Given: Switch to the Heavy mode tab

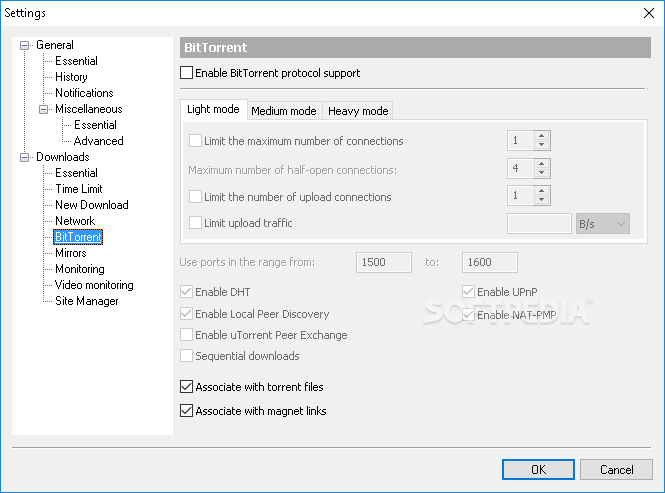Looking at the screenshot, I should [x=358, y=111].
